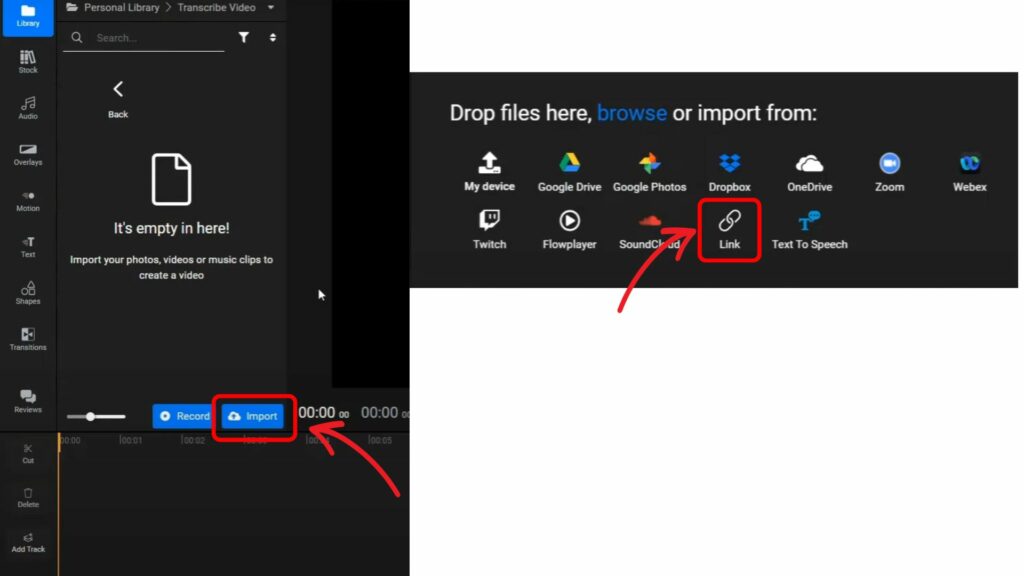Switch to the Library tab
This screenshot has height=576, width=1024.
pyautogui.click(x=27, y=17)
